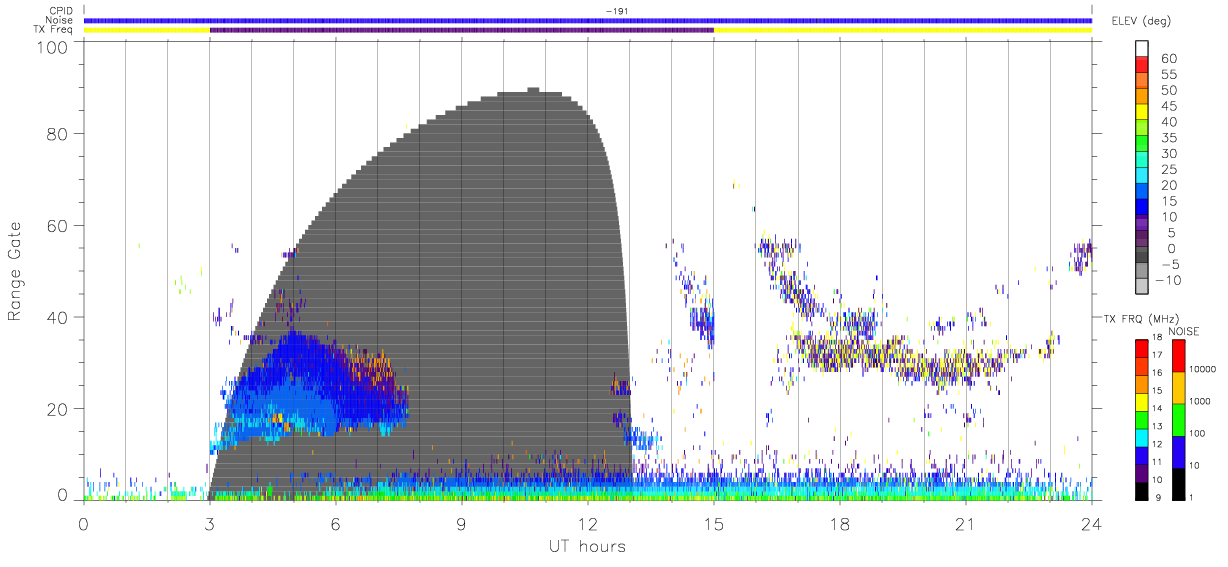Click the 80 tick on the Range Gate axis
Viewport: 1228px width, 567px height.
click(x=56, y=134)
